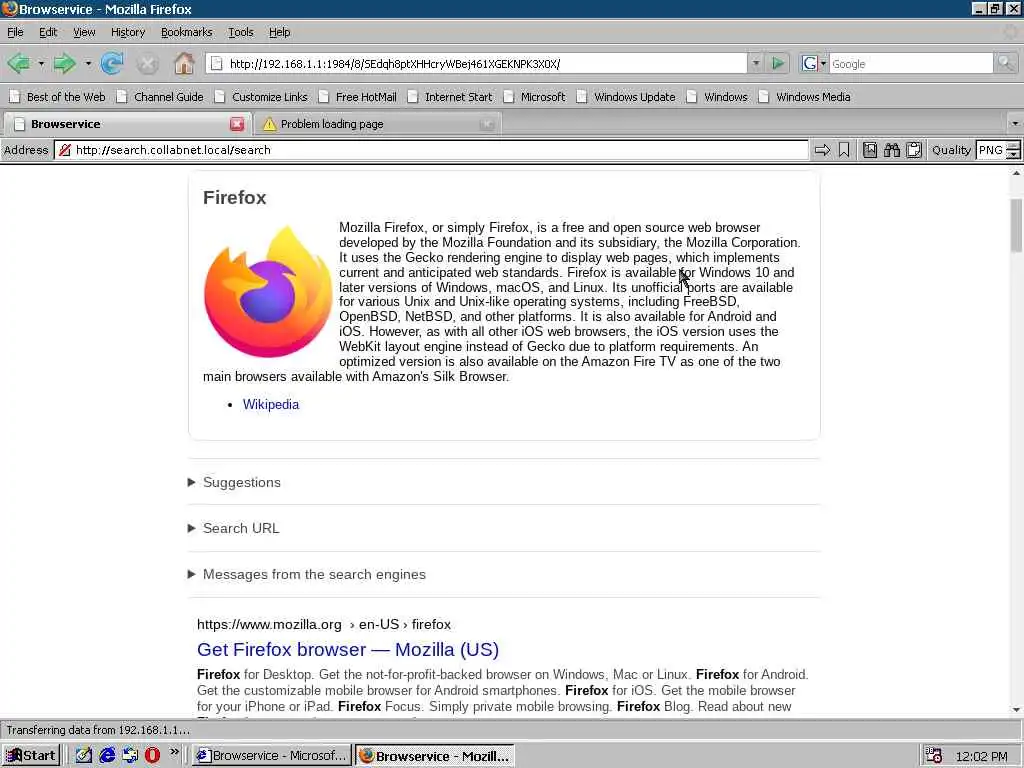The height and width of the screenshot is (768, 1024).
Task: Click the Firefox logo image in infobox
Action: pyautogui.click(x=268, y=291)
